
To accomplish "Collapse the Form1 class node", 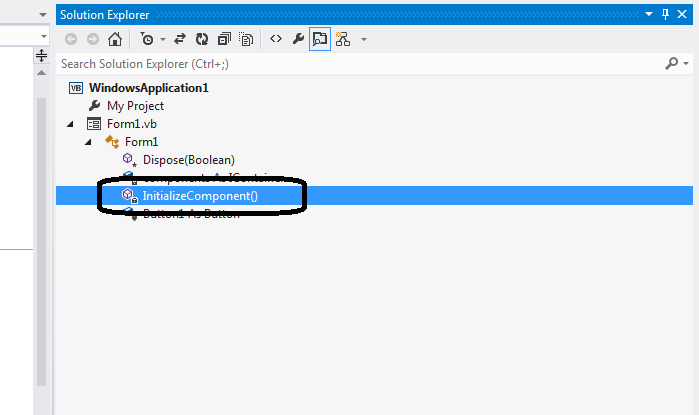I will coord(88,142).
